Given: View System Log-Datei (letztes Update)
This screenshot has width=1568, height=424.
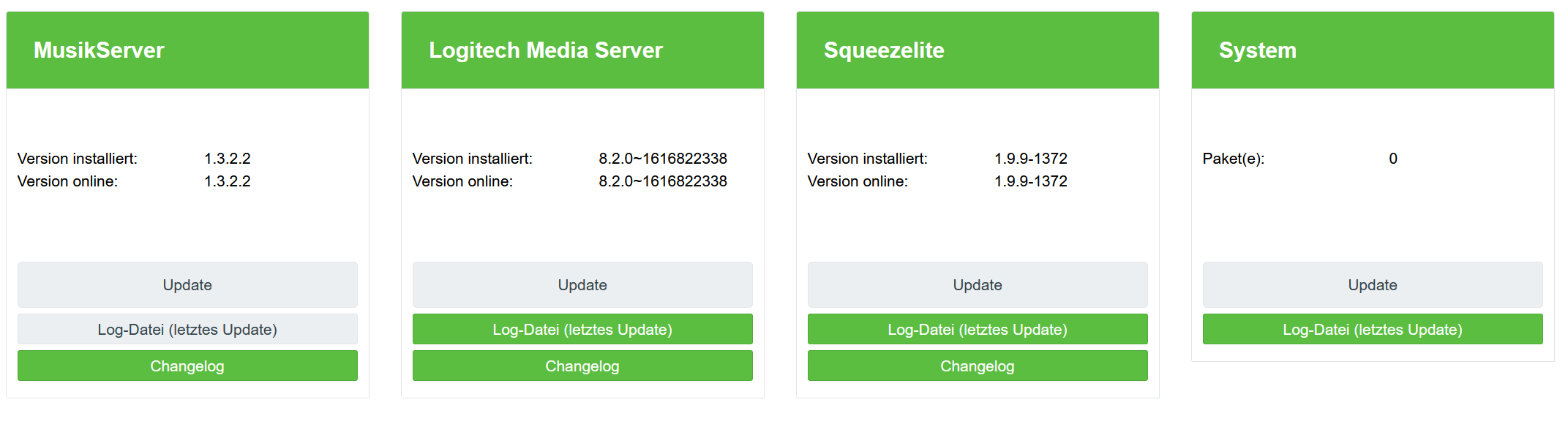Looking at the screenshot, I should point(1373,330).
